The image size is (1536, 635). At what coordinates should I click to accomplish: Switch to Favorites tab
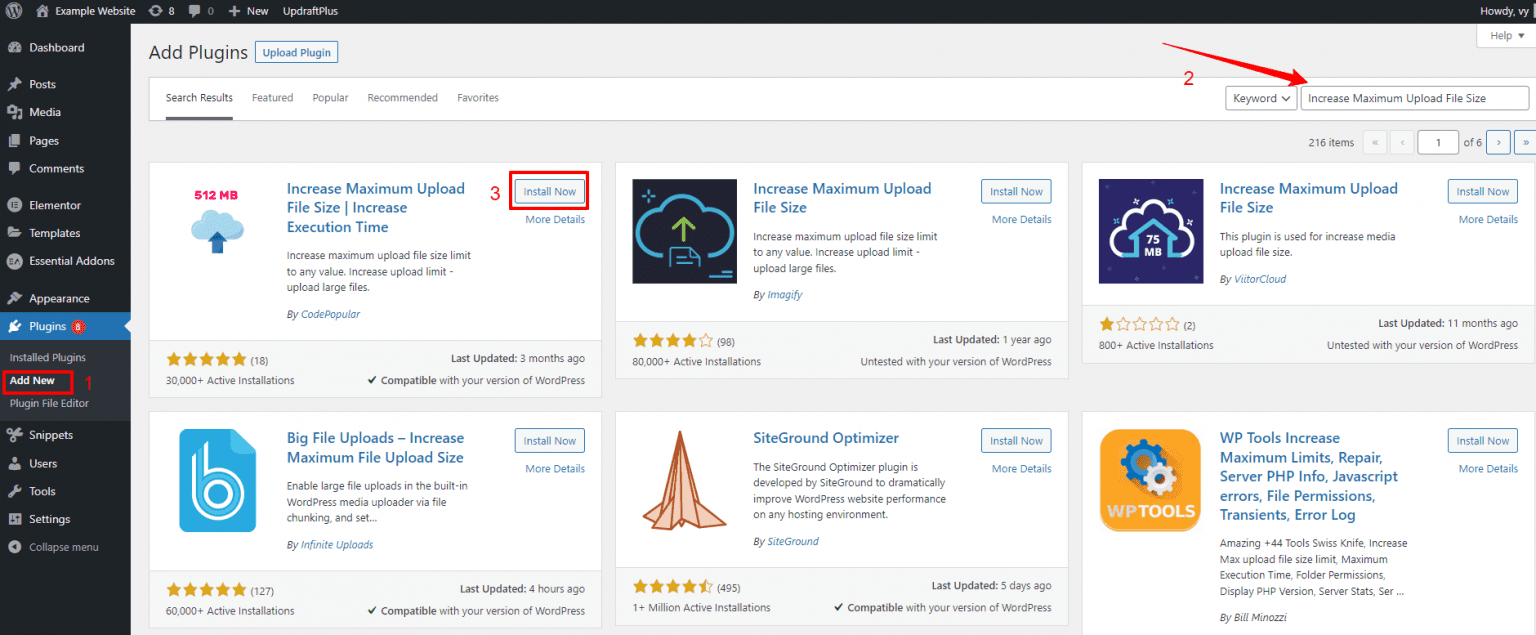click(478, 98)
